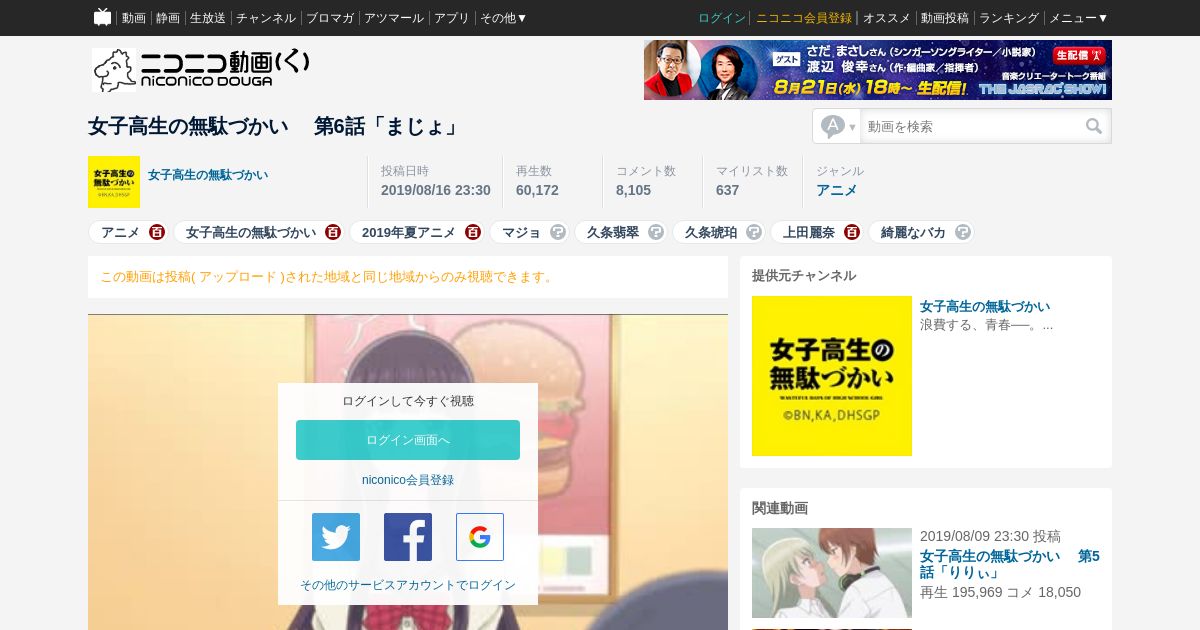This screenshot has height=630, width=1200.
Task: Open the Niconico Douga logo homepage
Action: (201, 70)
